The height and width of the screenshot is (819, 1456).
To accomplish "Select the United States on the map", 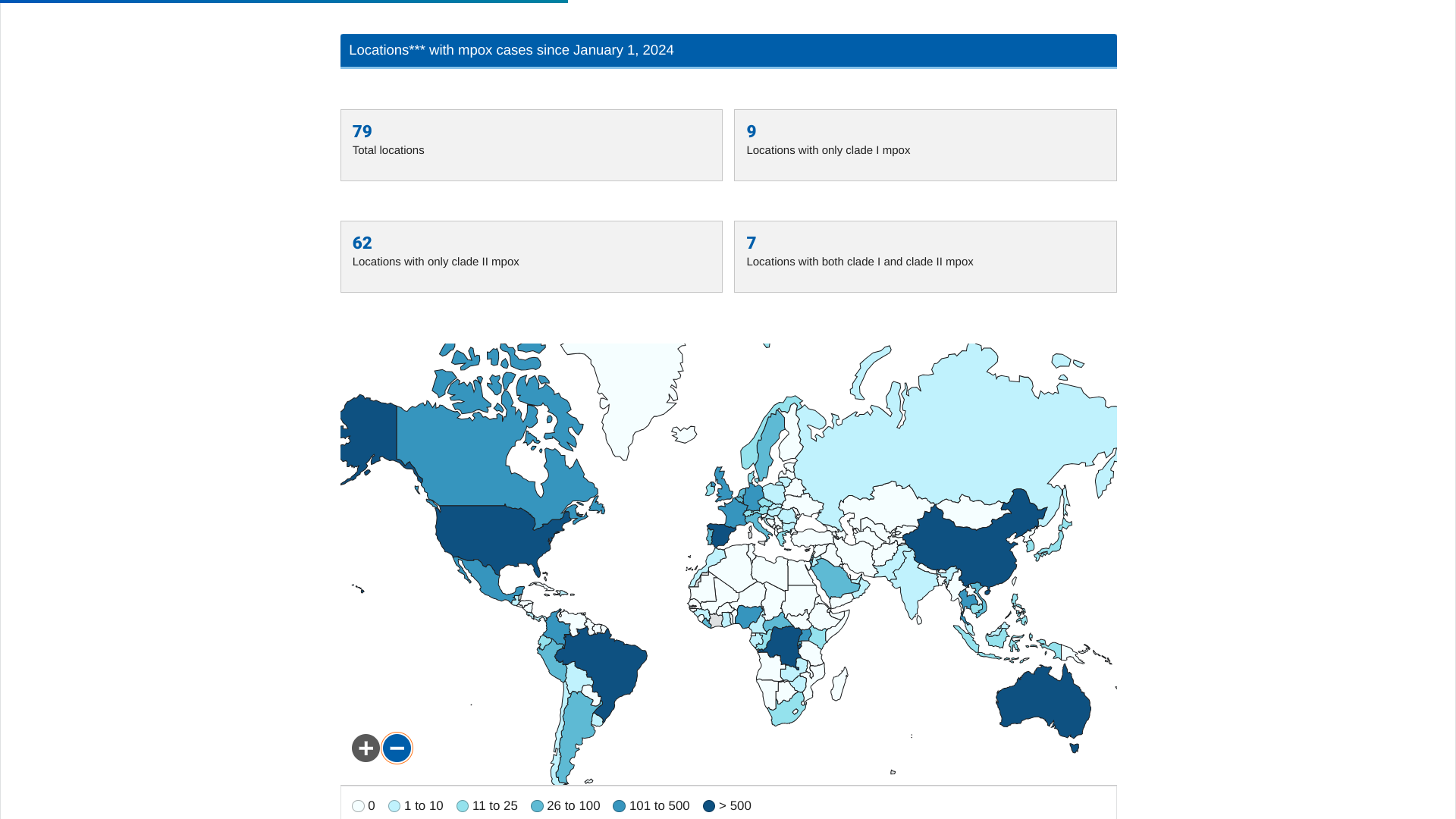I will point(493,535).
